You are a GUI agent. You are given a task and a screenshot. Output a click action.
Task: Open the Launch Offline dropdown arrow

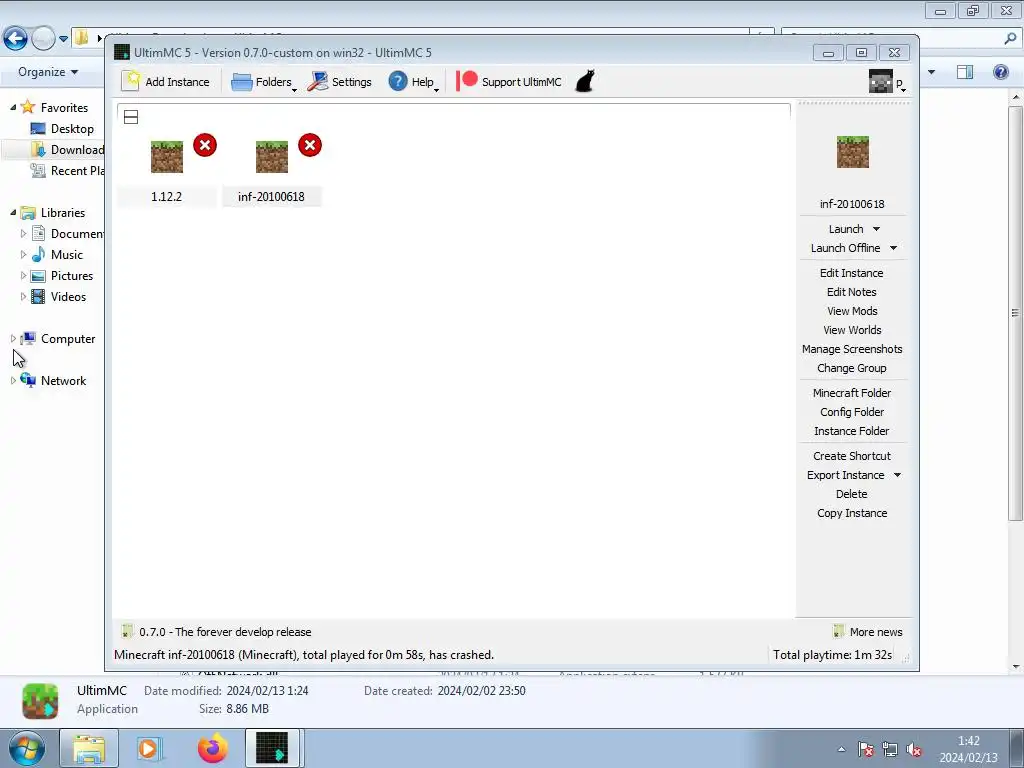[893, 248]
